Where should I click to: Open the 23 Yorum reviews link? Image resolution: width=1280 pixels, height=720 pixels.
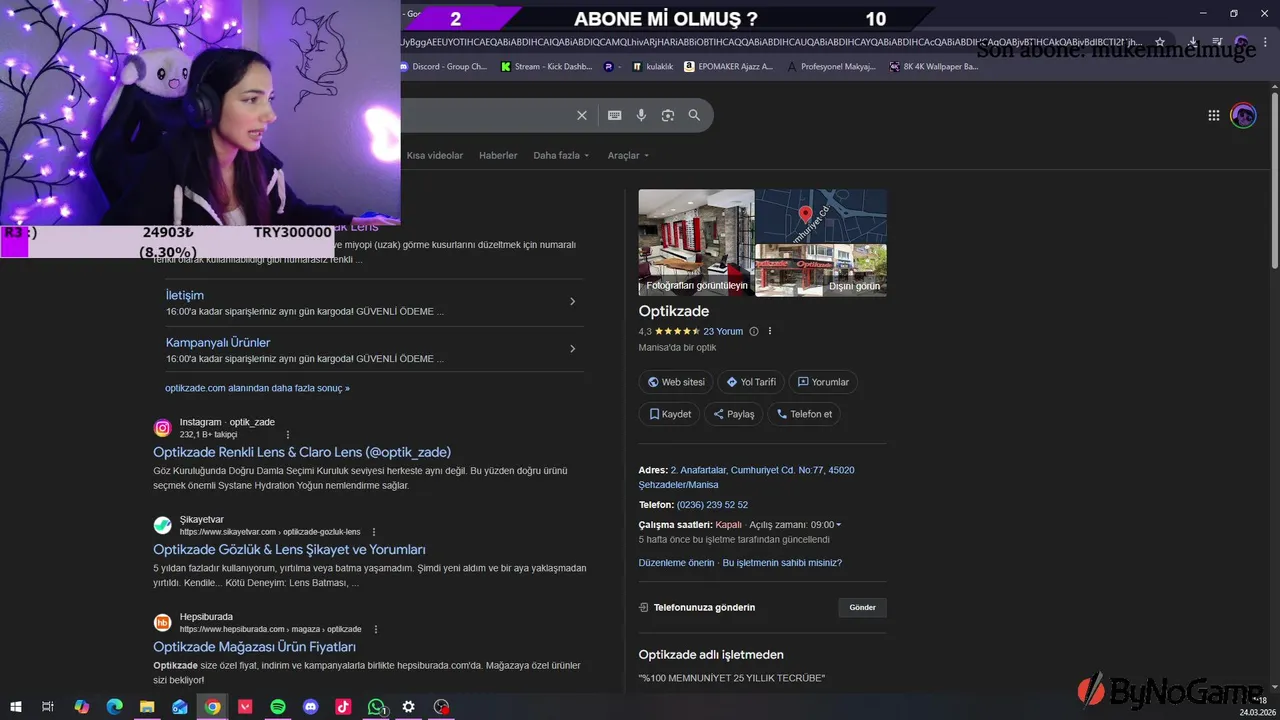pyautogui.click(x=723, y=331)
